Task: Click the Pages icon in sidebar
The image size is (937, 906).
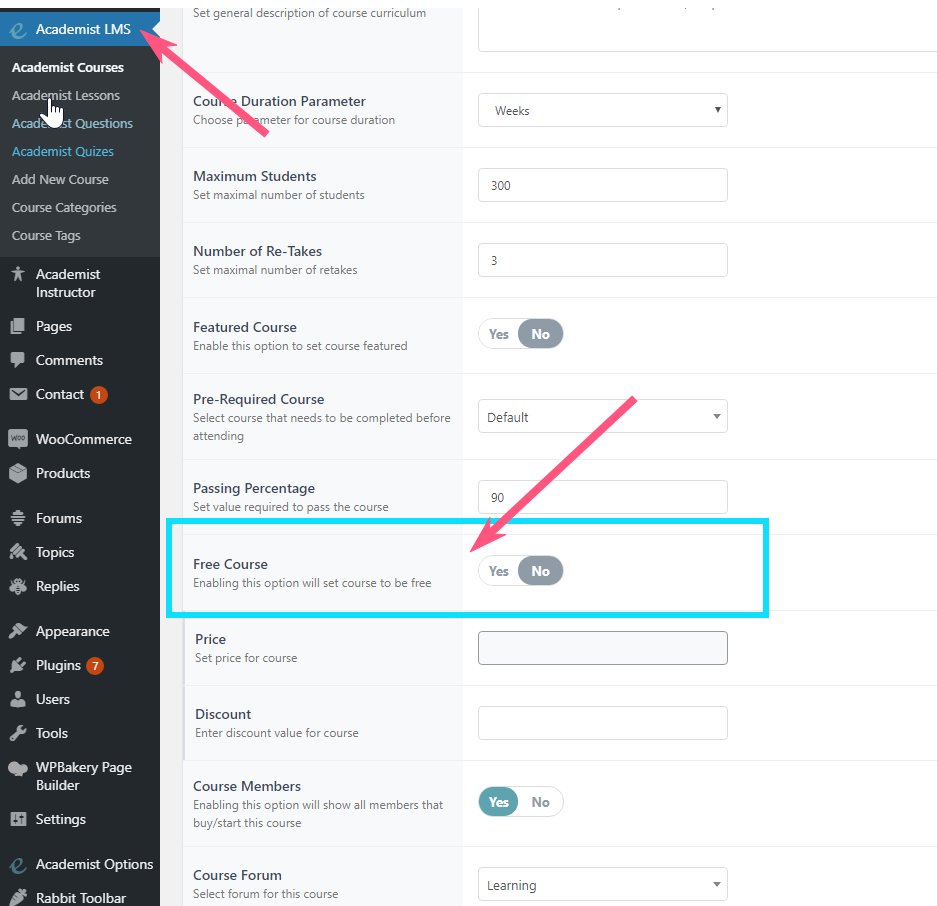Action: (x=18, y=326)
